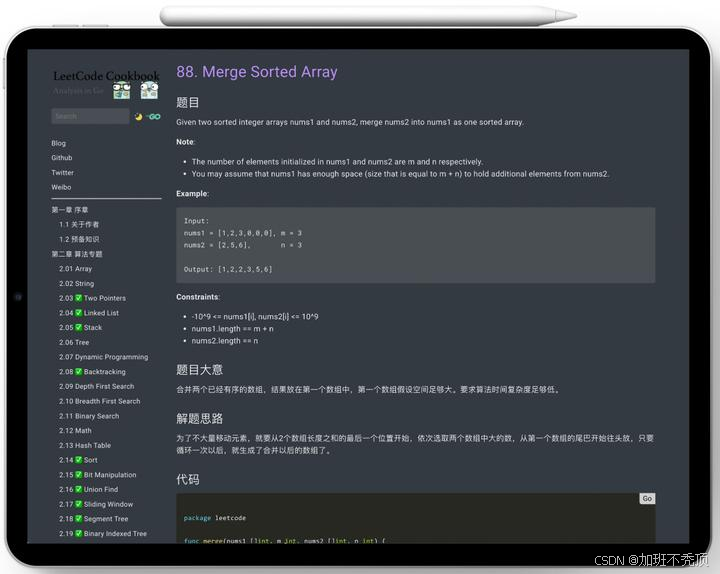Screen dimensions: 720x574
Task: Click the 题目大意 section heading
Action: pos(199,370)
